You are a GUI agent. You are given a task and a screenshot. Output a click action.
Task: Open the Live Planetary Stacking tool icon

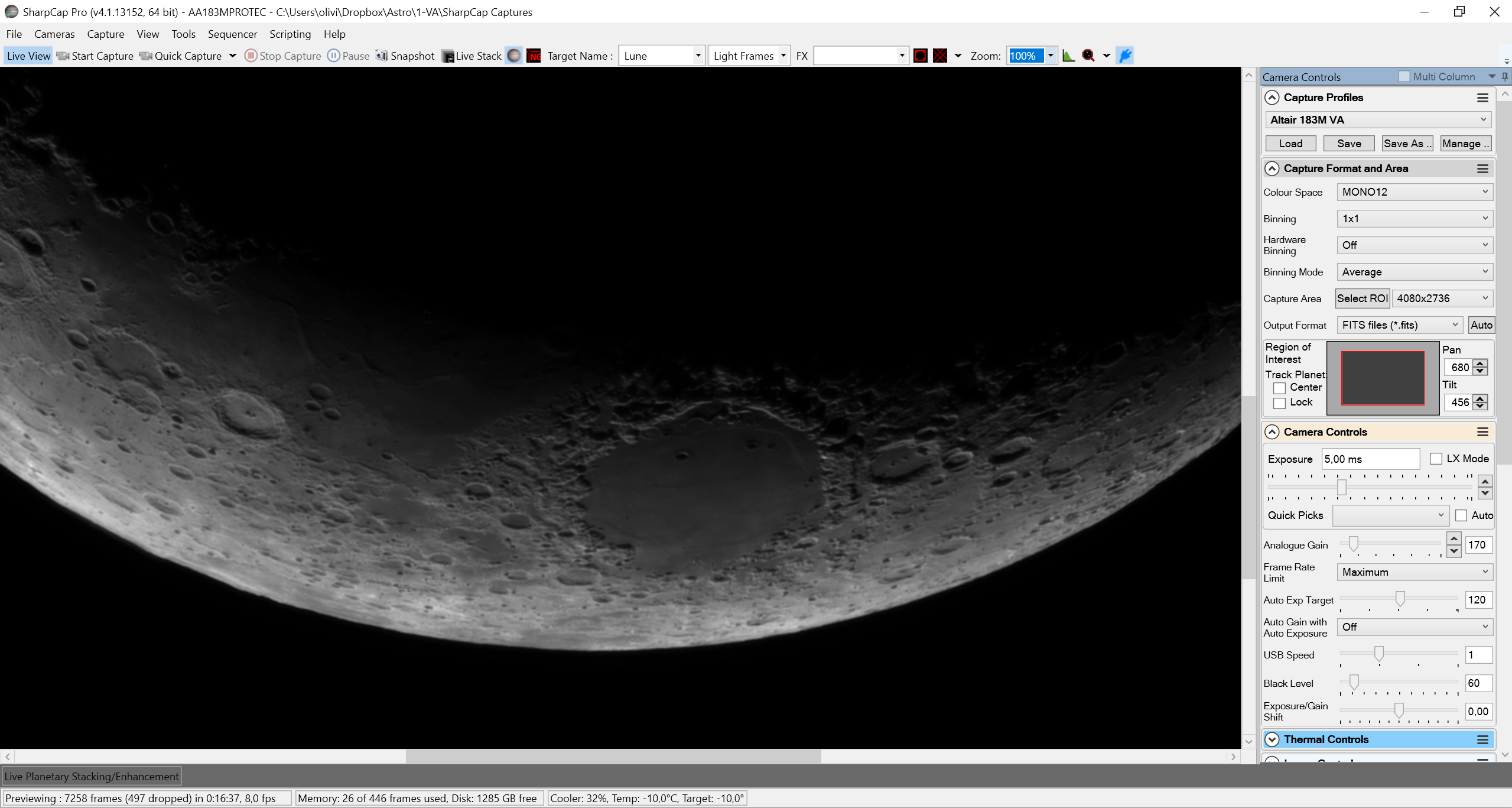click(514, 56)
